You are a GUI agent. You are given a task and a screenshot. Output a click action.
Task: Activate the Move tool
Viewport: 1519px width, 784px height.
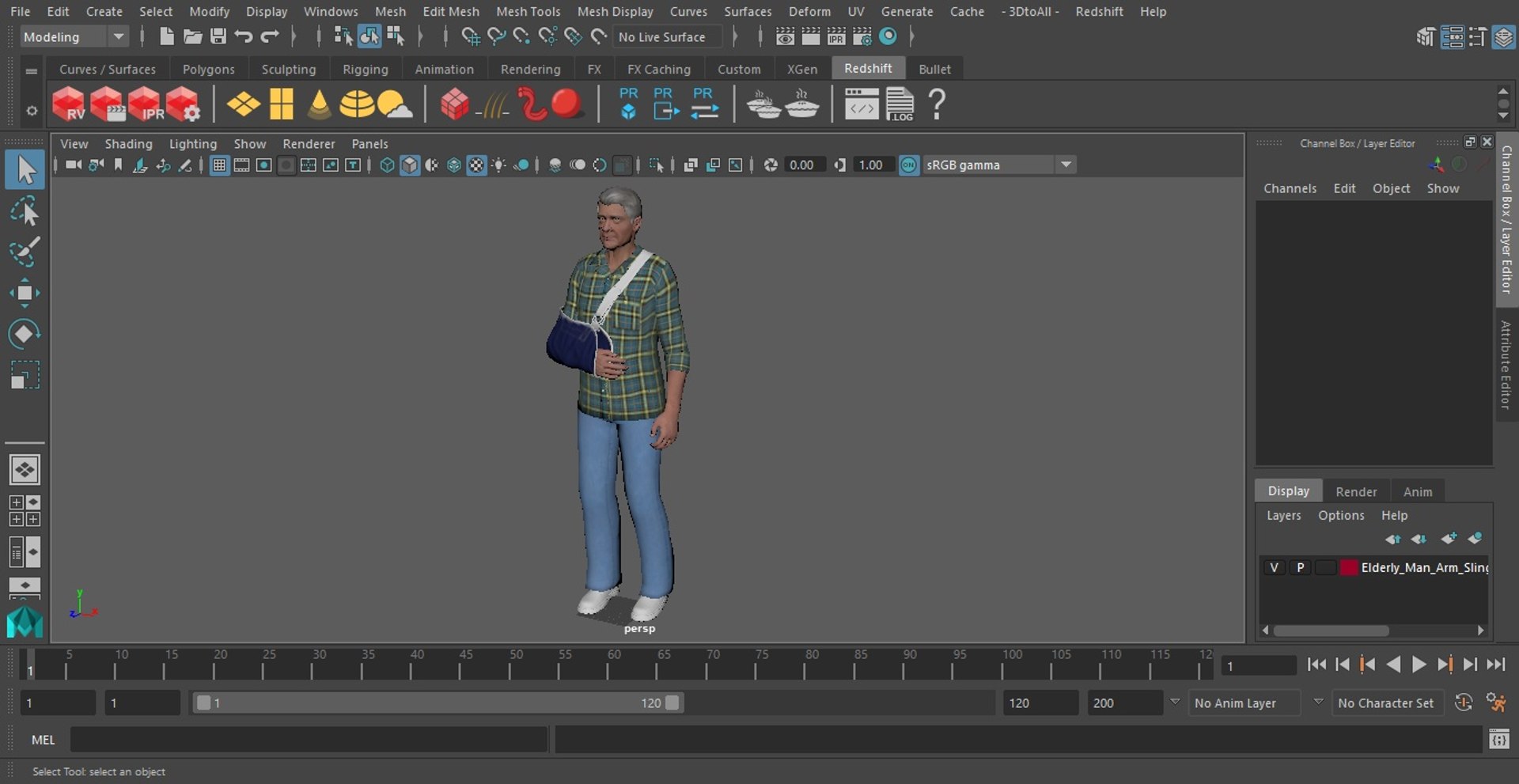[x=25, y=293]
